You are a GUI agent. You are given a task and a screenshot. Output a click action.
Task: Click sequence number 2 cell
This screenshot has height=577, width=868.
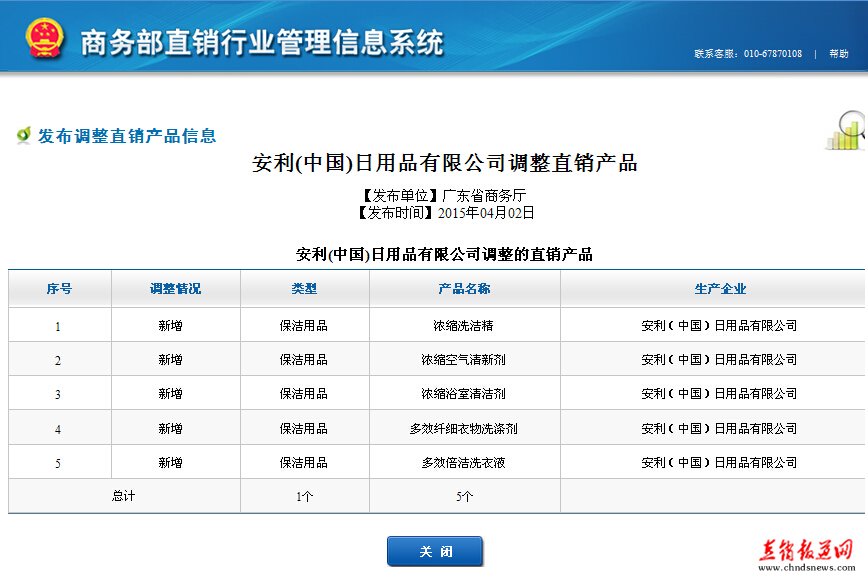58,360
